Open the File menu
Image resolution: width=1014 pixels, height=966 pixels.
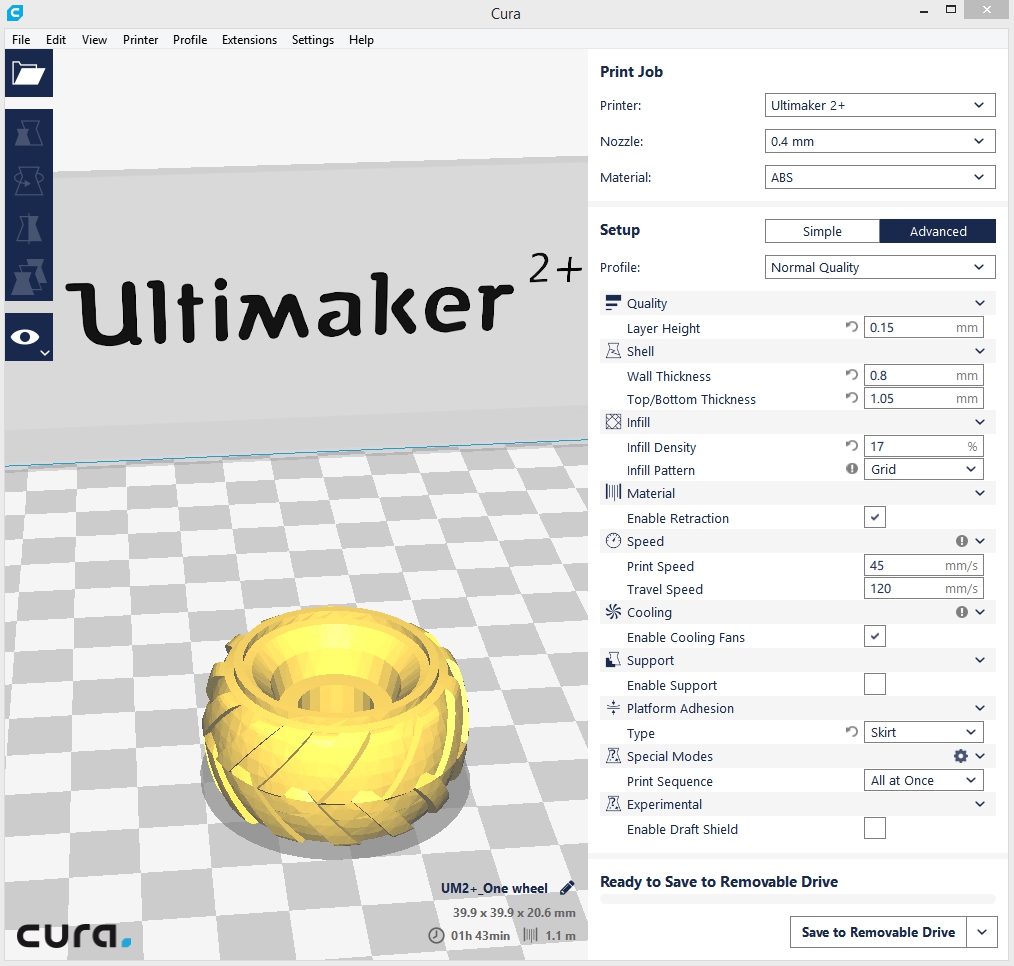tap(21, 39)
